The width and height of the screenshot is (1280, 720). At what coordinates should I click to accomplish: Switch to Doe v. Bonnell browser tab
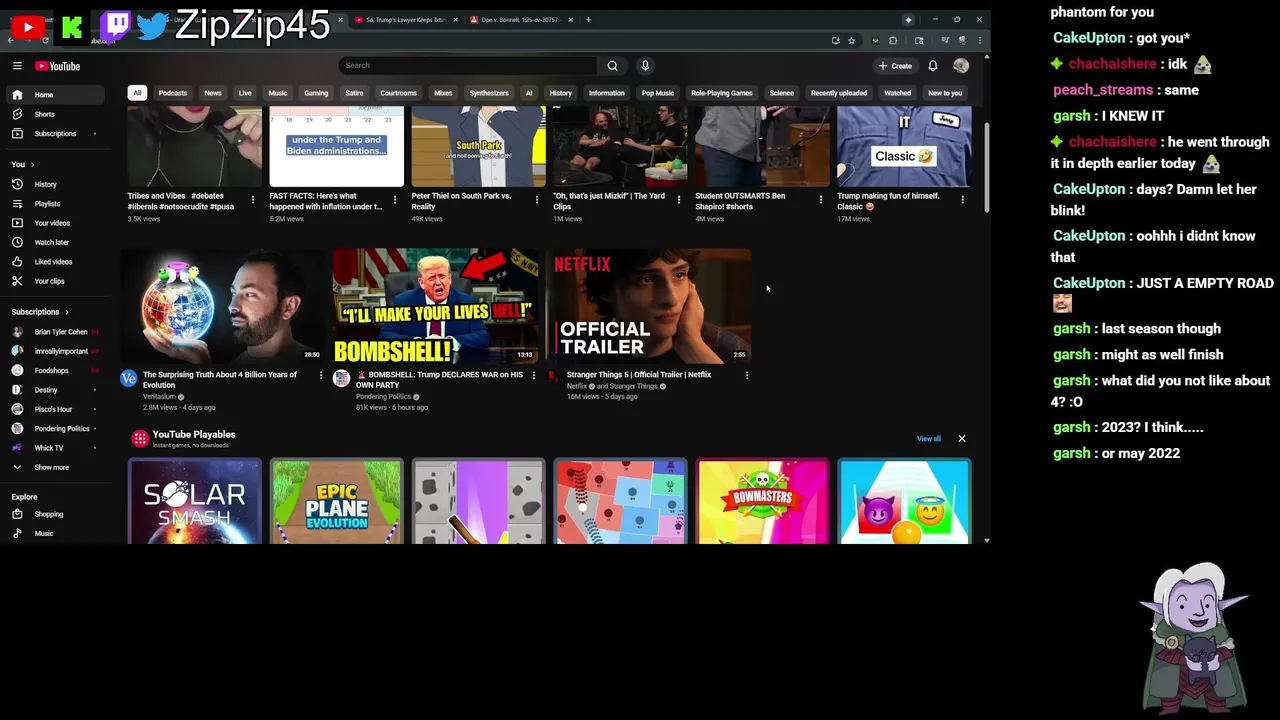520,20
